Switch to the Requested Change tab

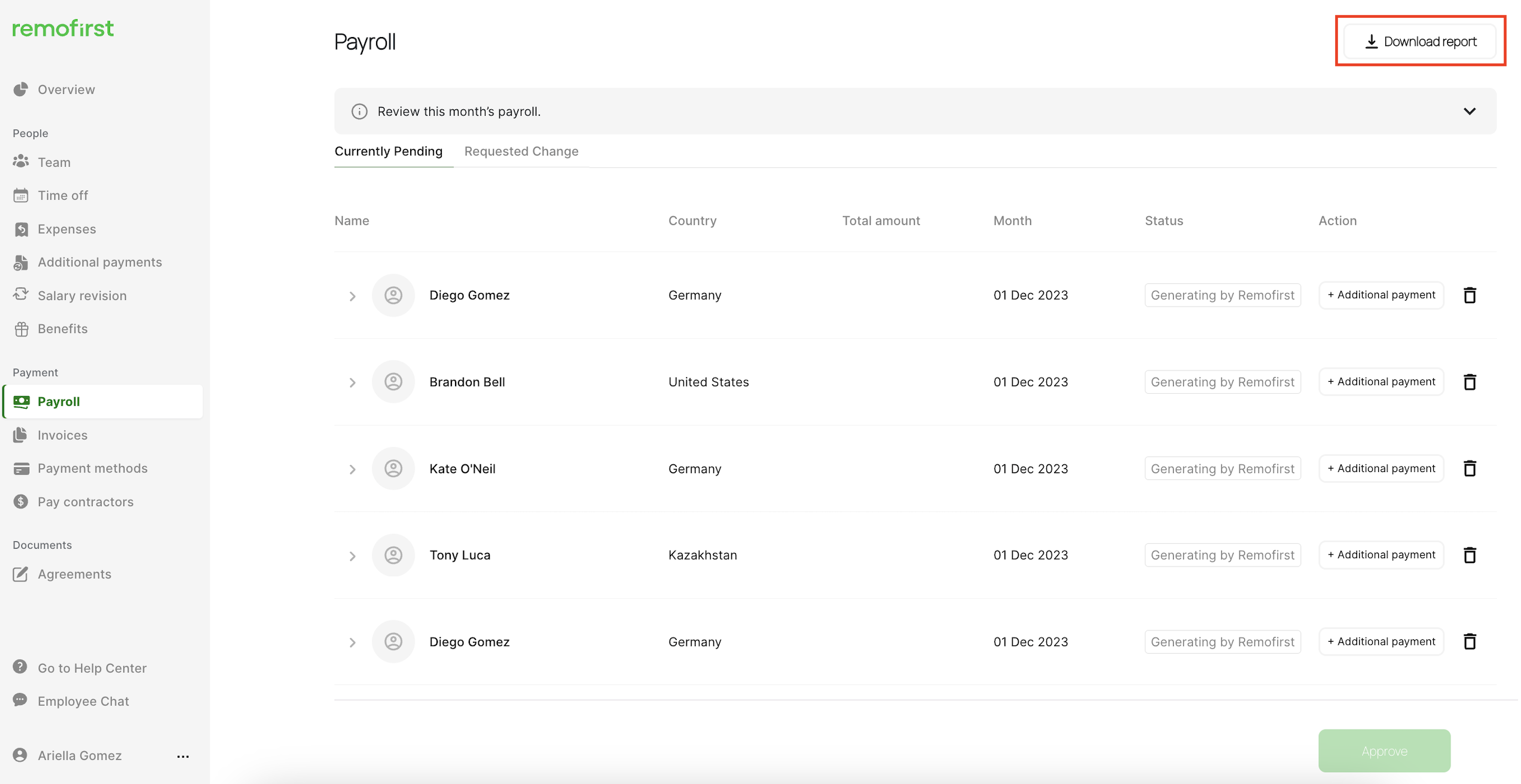pos(521,151)
